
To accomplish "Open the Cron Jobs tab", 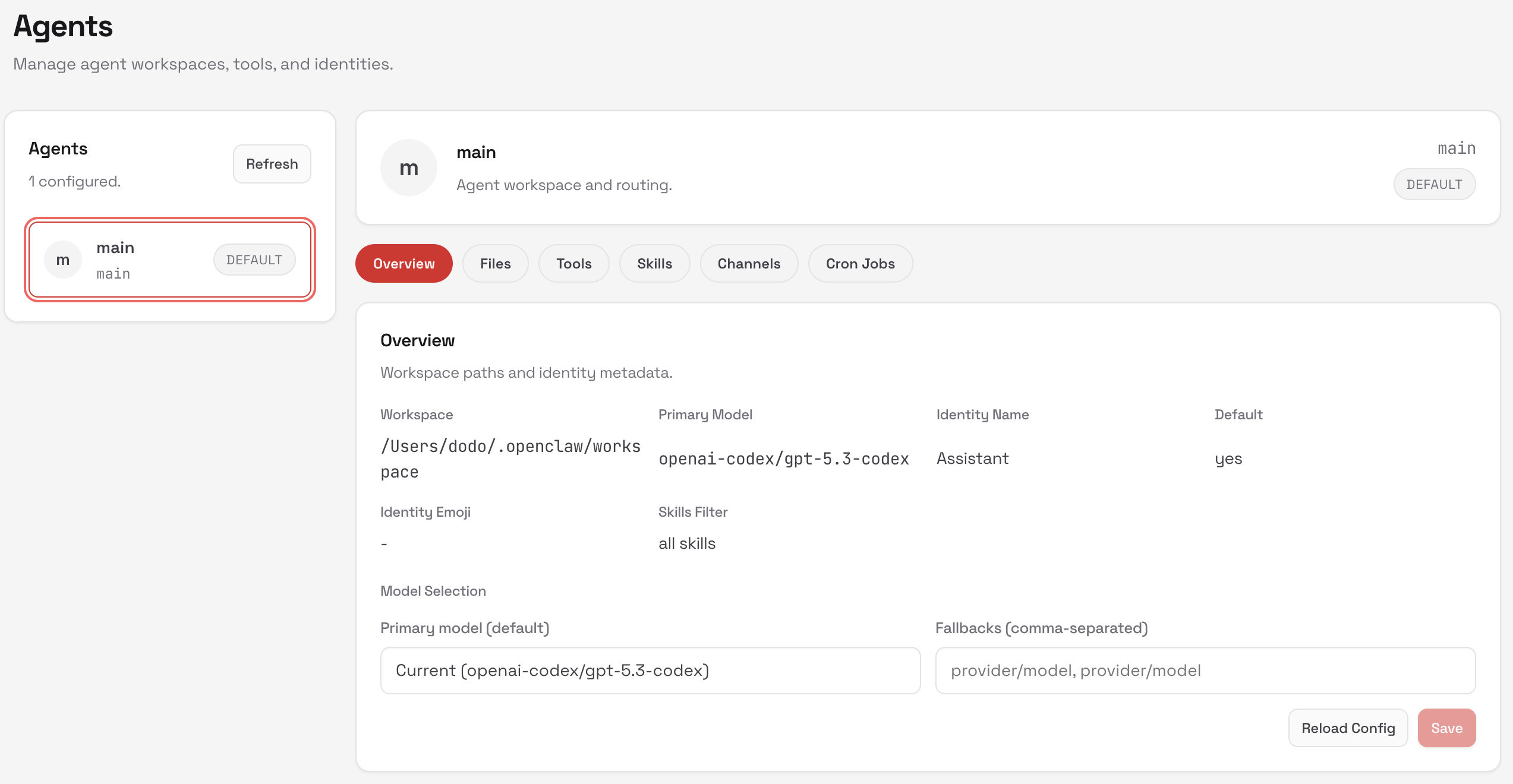I will (860, 264).
